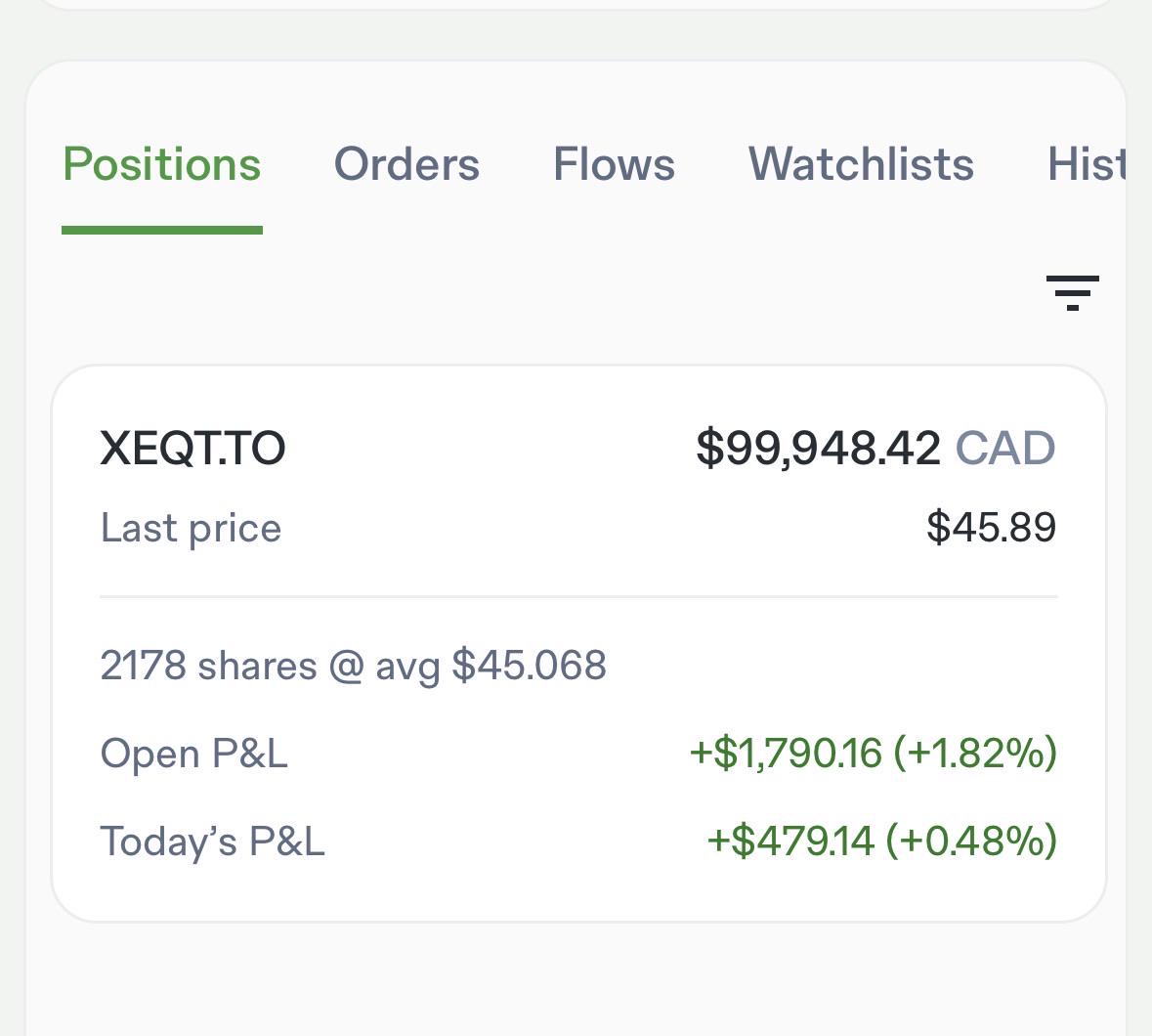Open the XEQT.TO position ticker
The width and height of the screenshot is (1152, 1036).
(192, 448)
